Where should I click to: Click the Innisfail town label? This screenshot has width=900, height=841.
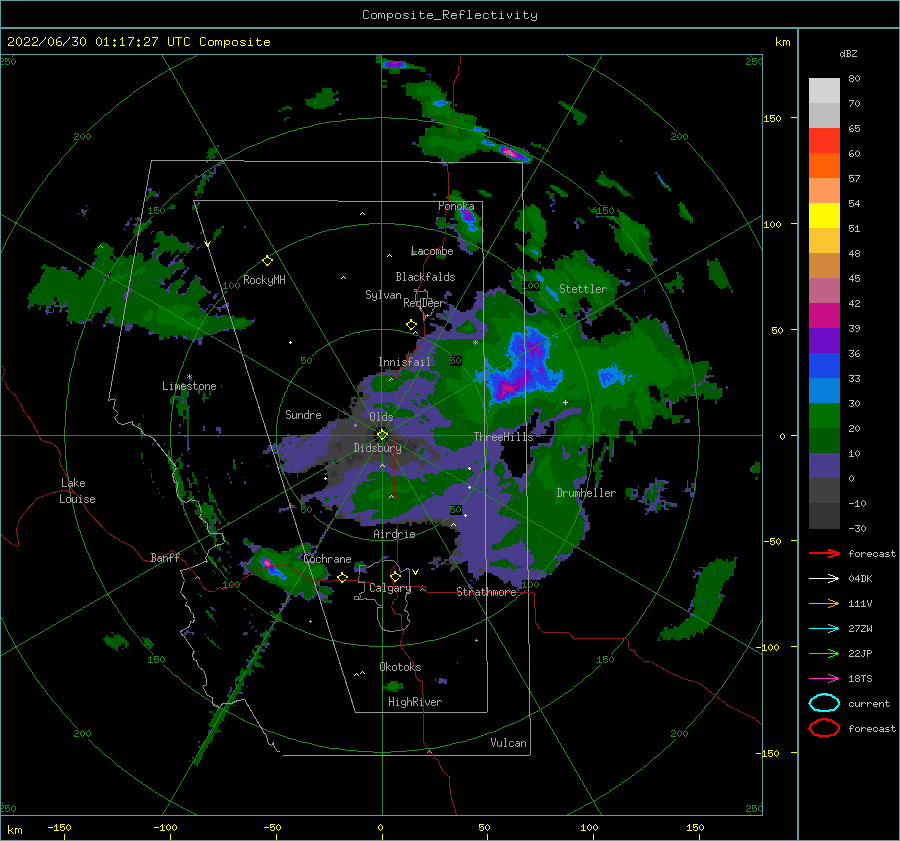click(404, 362)
